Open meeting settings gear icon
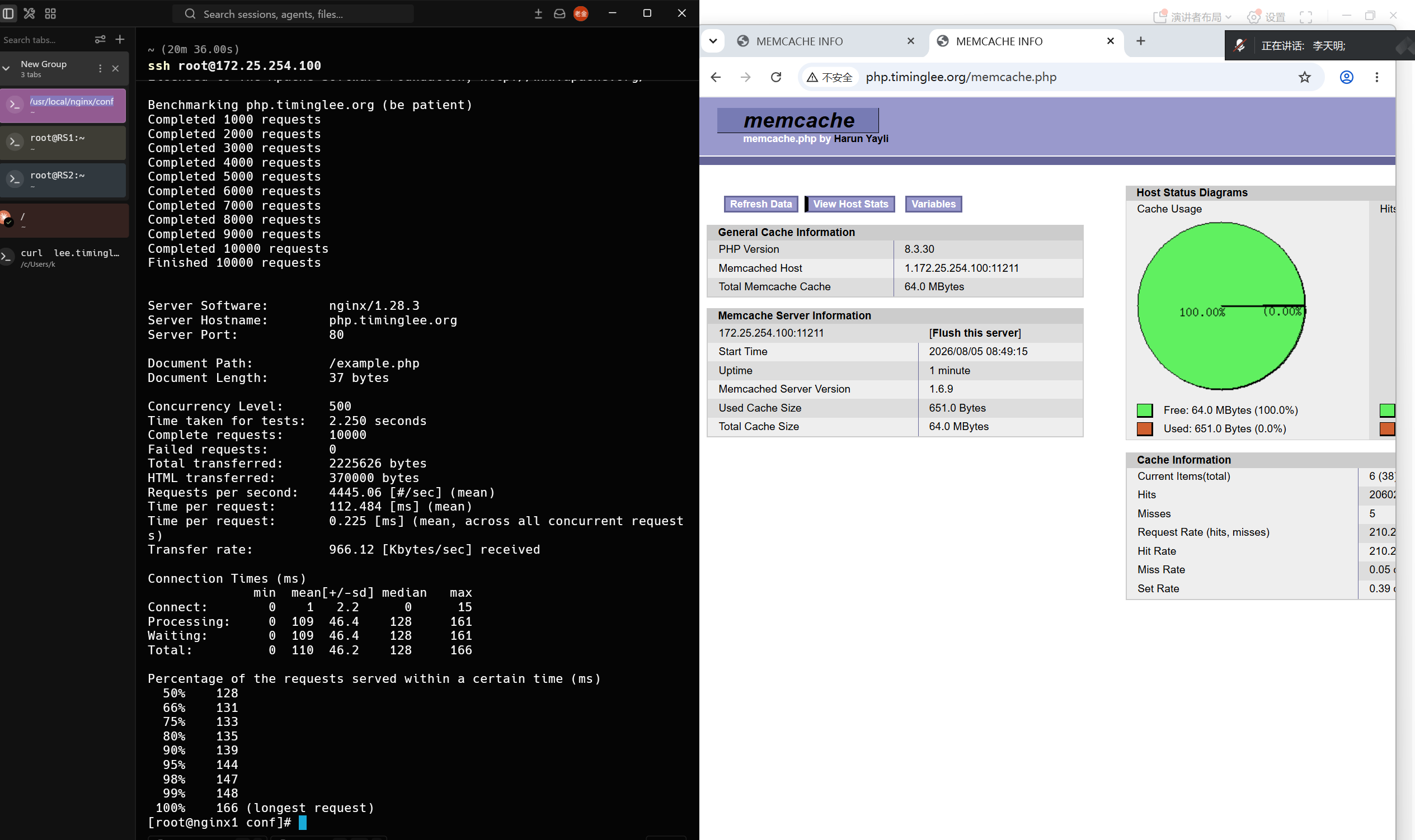 [1254, 17]
